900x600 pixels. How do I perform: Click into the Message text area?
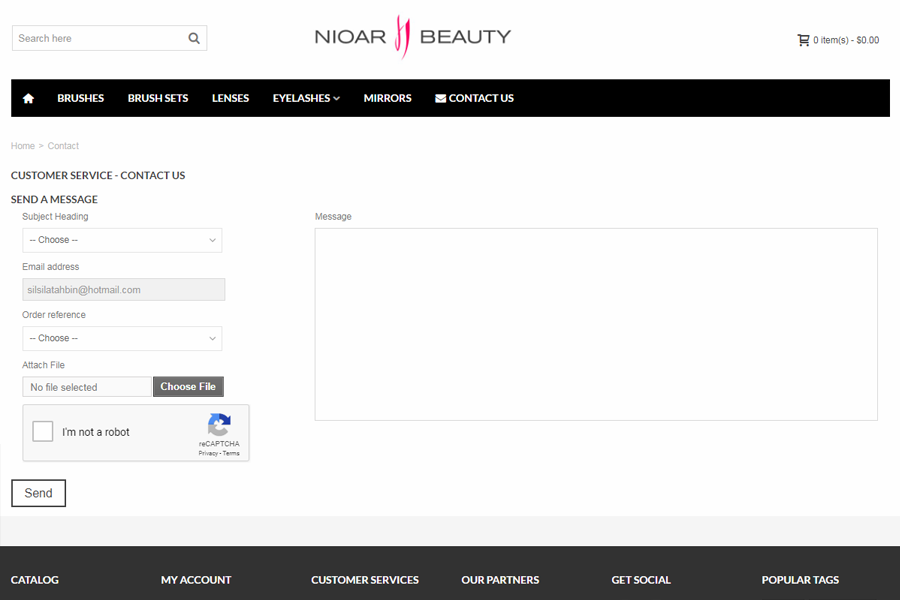coord(596,324)
